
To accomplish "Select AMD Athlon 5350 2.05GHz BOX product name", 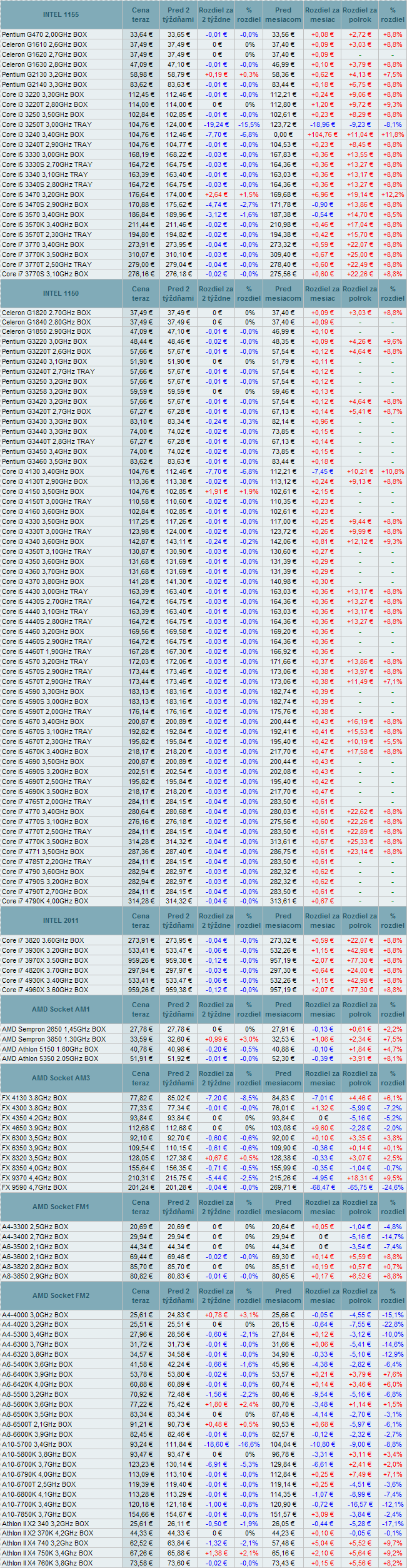I will (x=50, y=1059).
